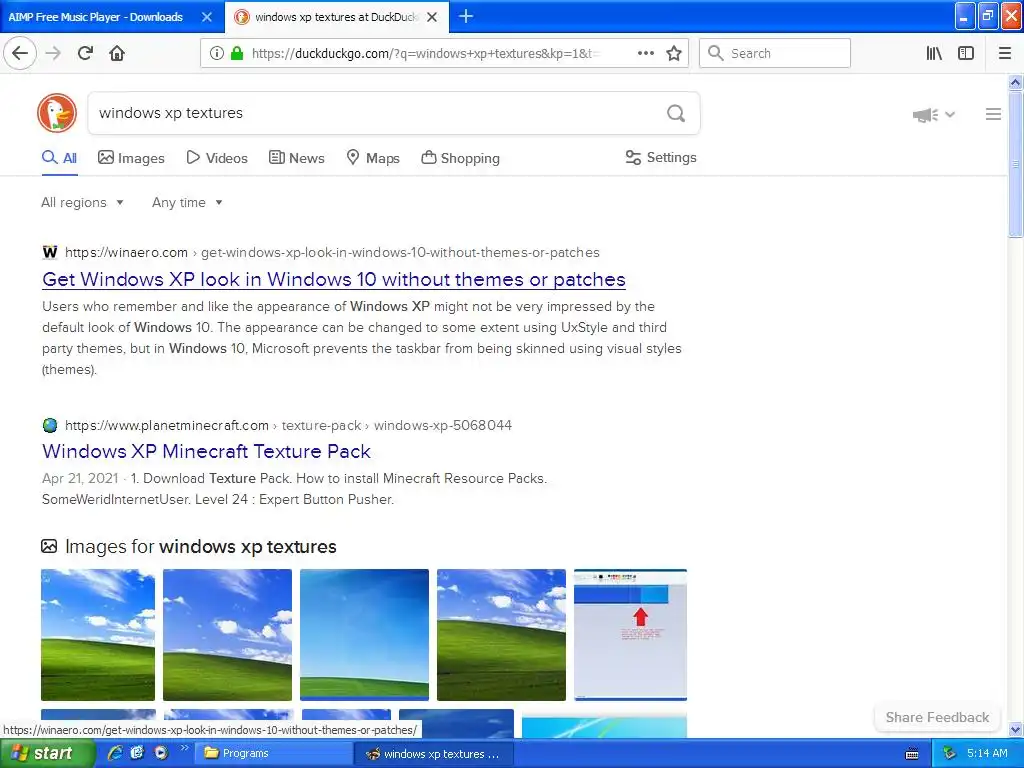Image resolution: width=1024 pixels, height=768 pixels.
Task: Click windows xp textures taskbar button
Action: tap(434, 754)
